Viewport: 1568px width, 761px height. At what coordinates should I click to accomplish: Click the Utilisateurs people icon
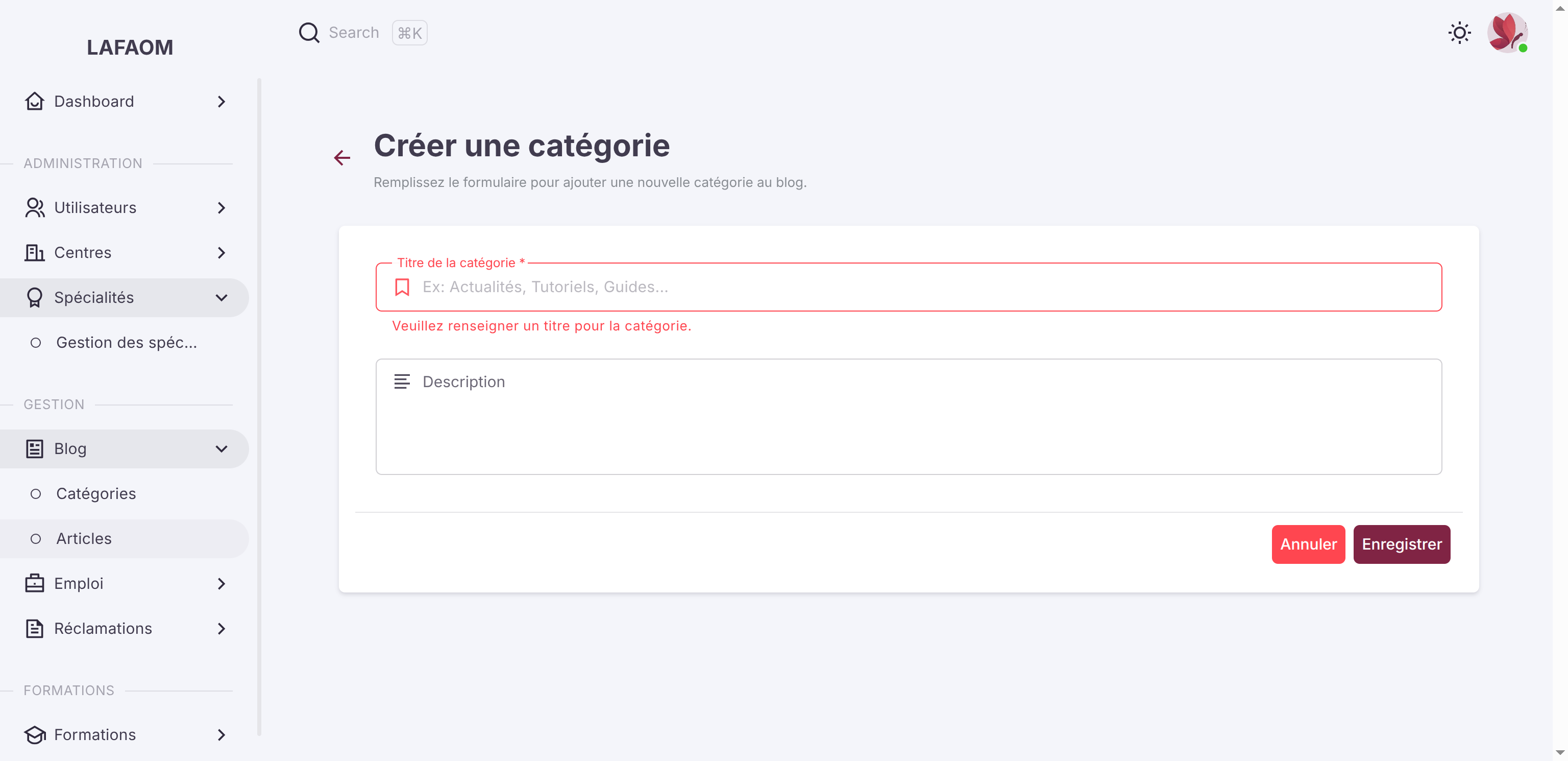(x=35, y=207)
